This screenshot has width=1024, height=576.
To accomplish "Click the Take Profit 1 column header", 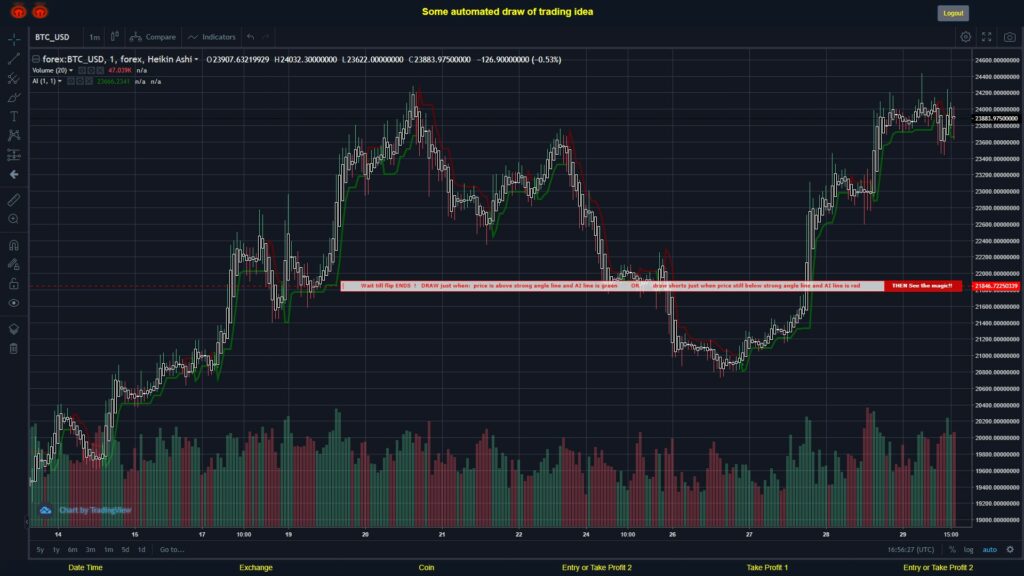I will tap(767, 568).
